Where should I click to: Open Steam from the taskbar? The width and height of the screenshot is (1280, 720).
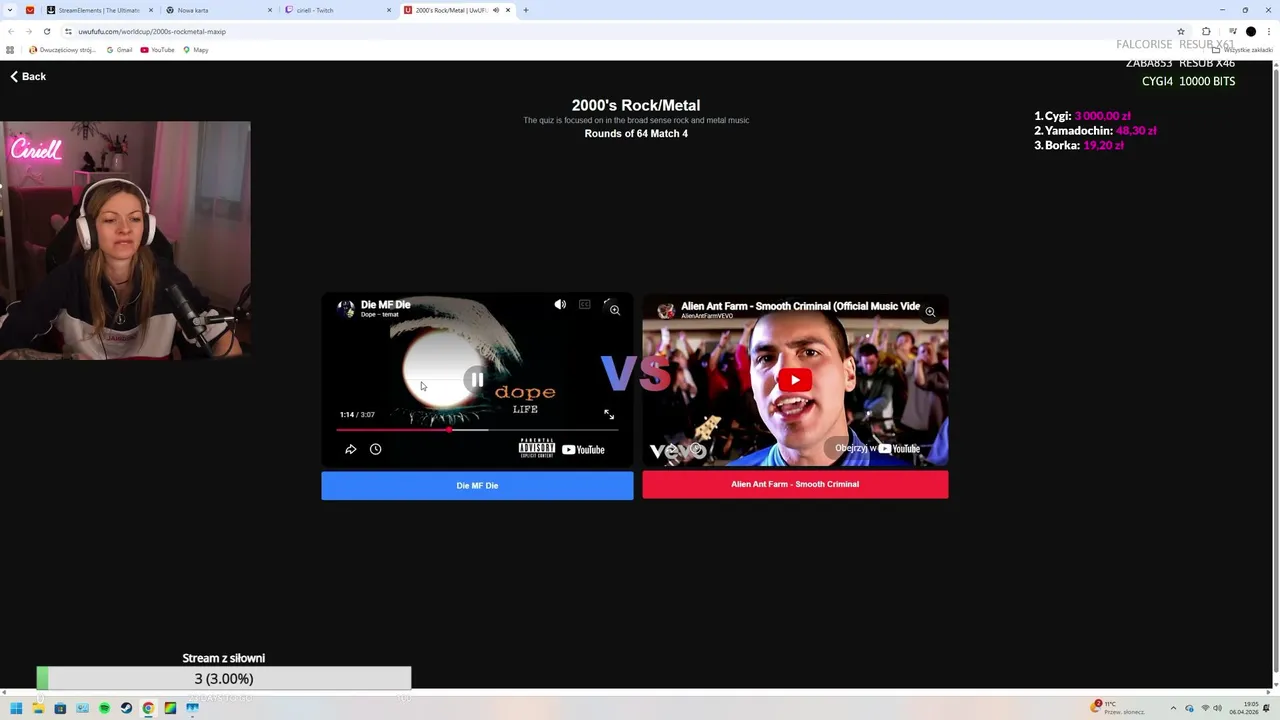coord(126,708)
